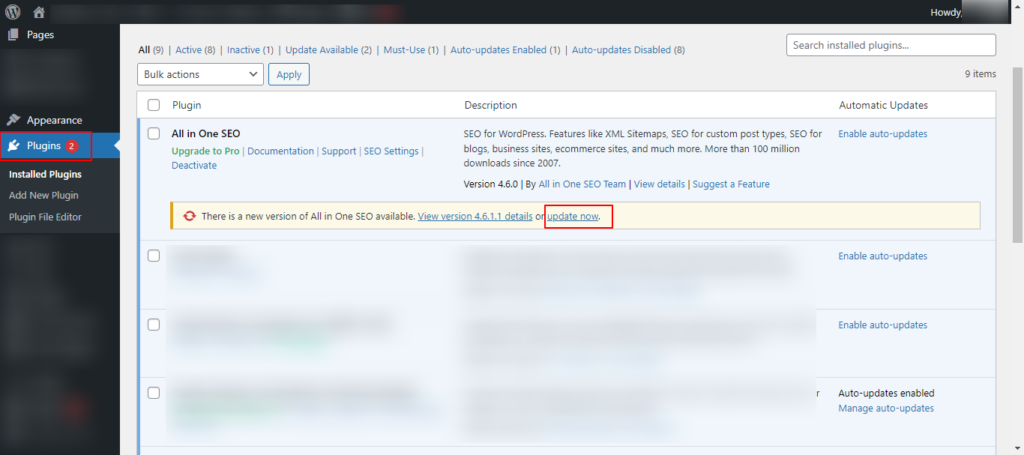Image resolution: width=1024 pixels, height=455 pixels.
Task: Select the checkbox of the second plugin row
Action: [154, 256]
